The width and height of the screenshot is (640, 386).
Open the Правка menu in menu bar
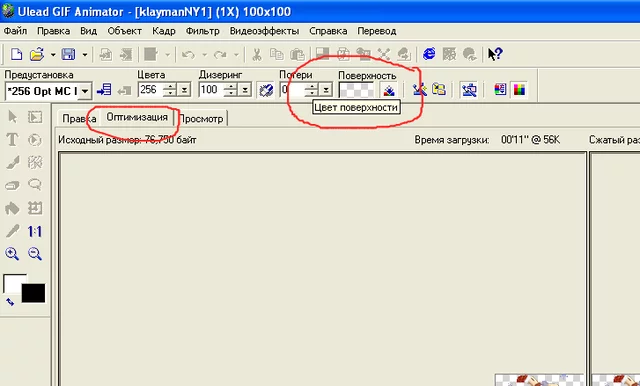[53, 31]
